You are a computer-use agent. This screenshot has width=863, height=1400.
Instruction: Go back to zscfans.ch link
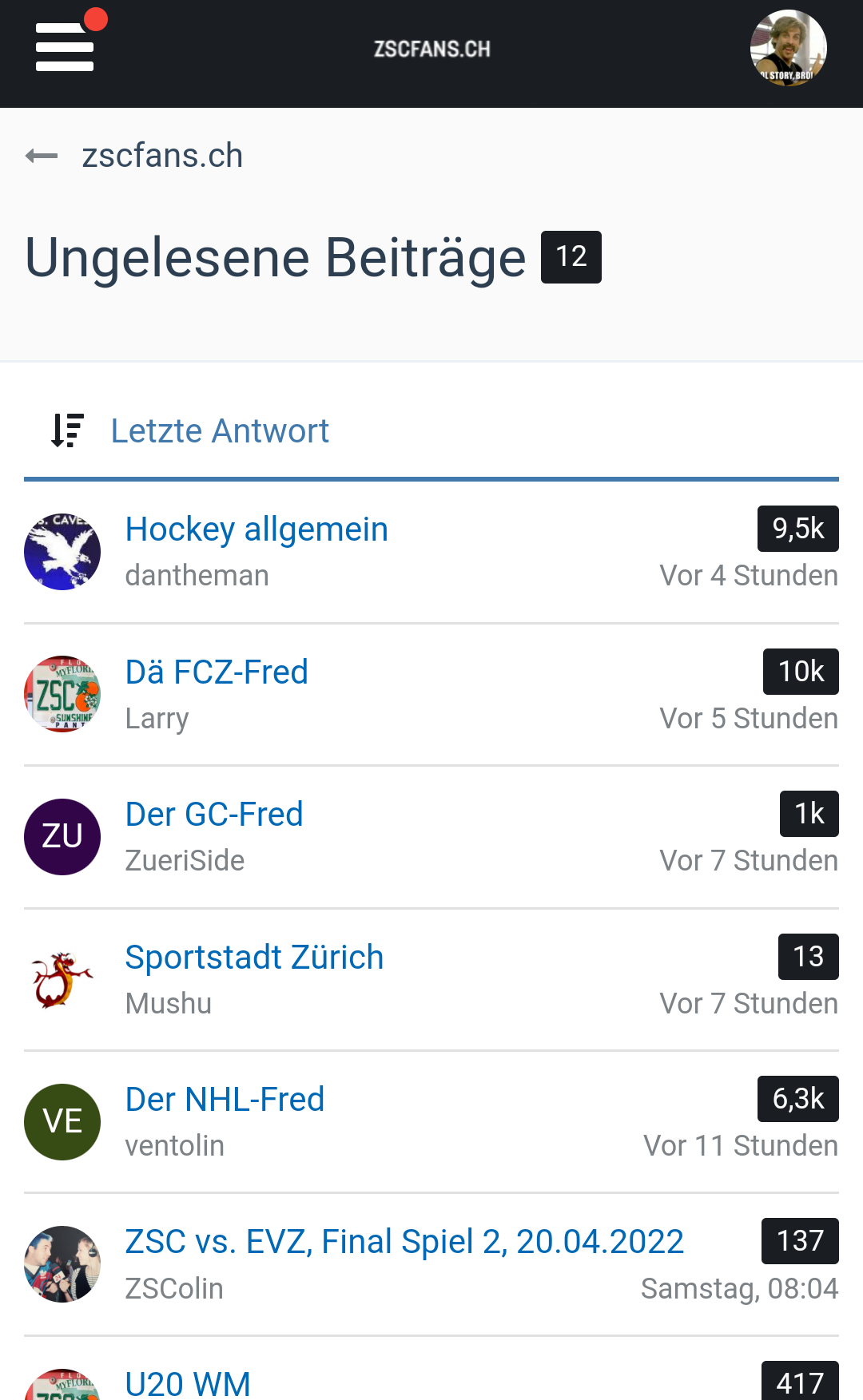pyautogui.click(x=162, y=156)
